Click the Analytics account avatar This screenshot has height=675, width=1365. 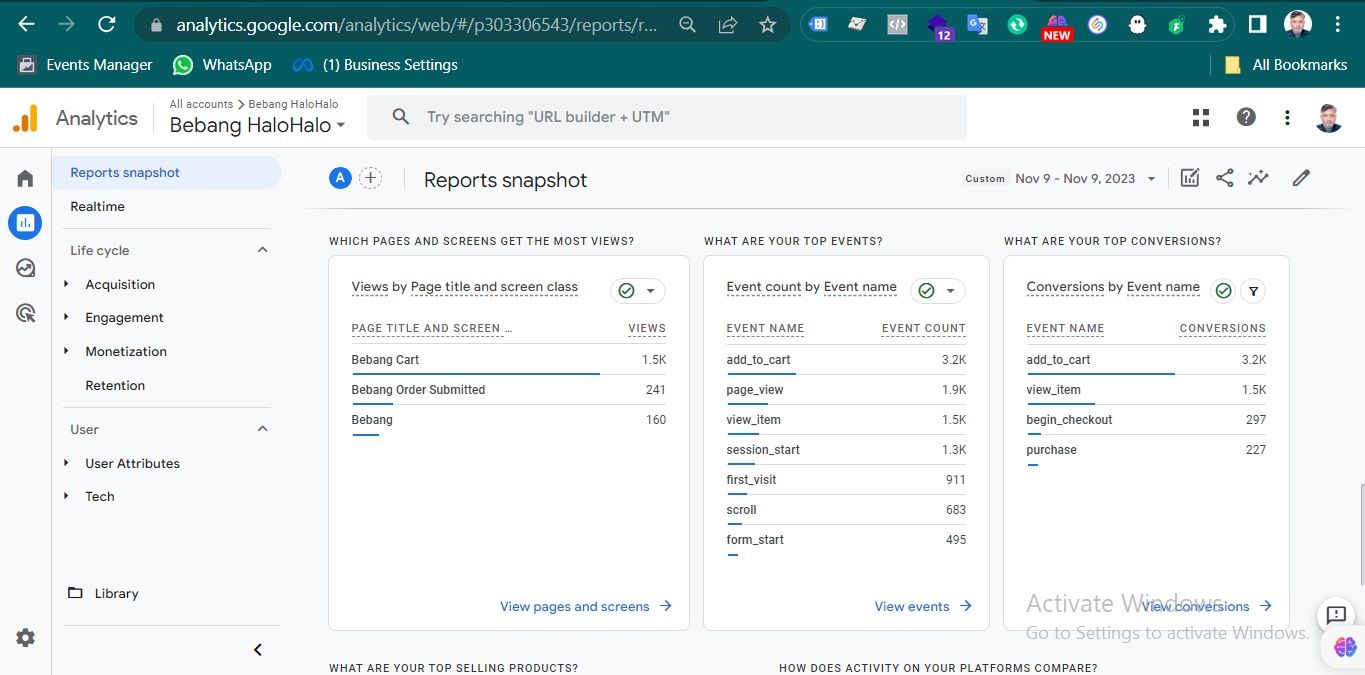click(x=1329, y=117)
